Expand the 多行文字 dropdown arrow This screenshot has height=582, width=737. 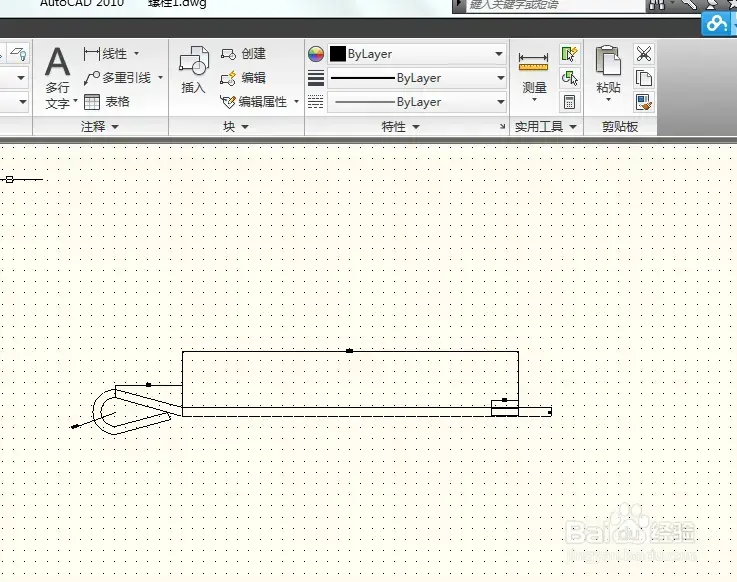click(x=75, y=101)
